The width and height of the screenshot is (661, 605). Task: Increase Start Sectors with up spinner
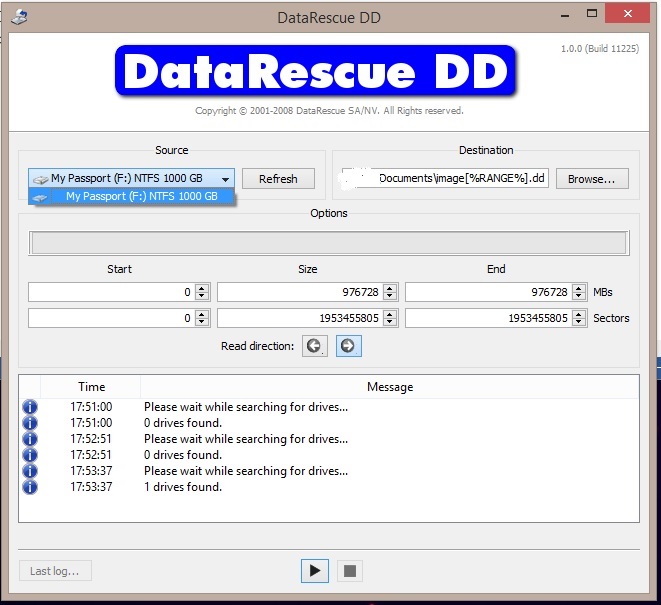[x=202, y=314]
